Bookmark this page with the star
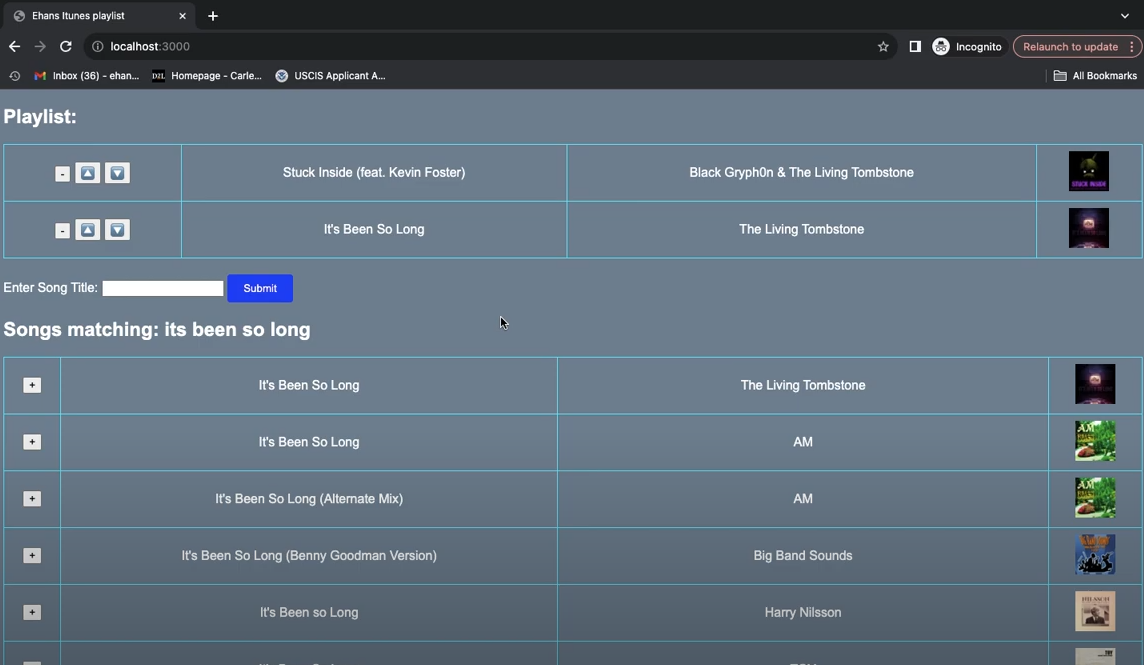This screenshot has height=665, width=1144. tap(883, 46)
